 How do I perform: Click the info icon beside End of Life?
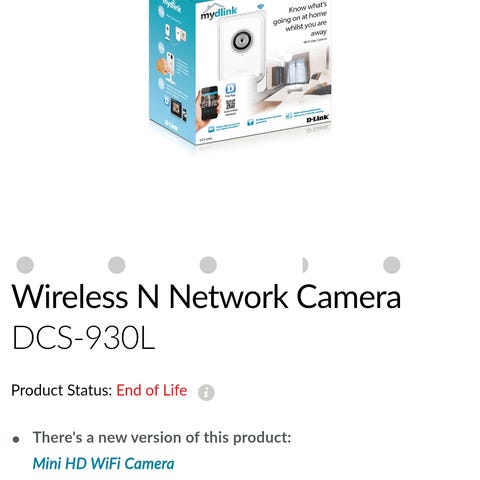coord(206,392)
